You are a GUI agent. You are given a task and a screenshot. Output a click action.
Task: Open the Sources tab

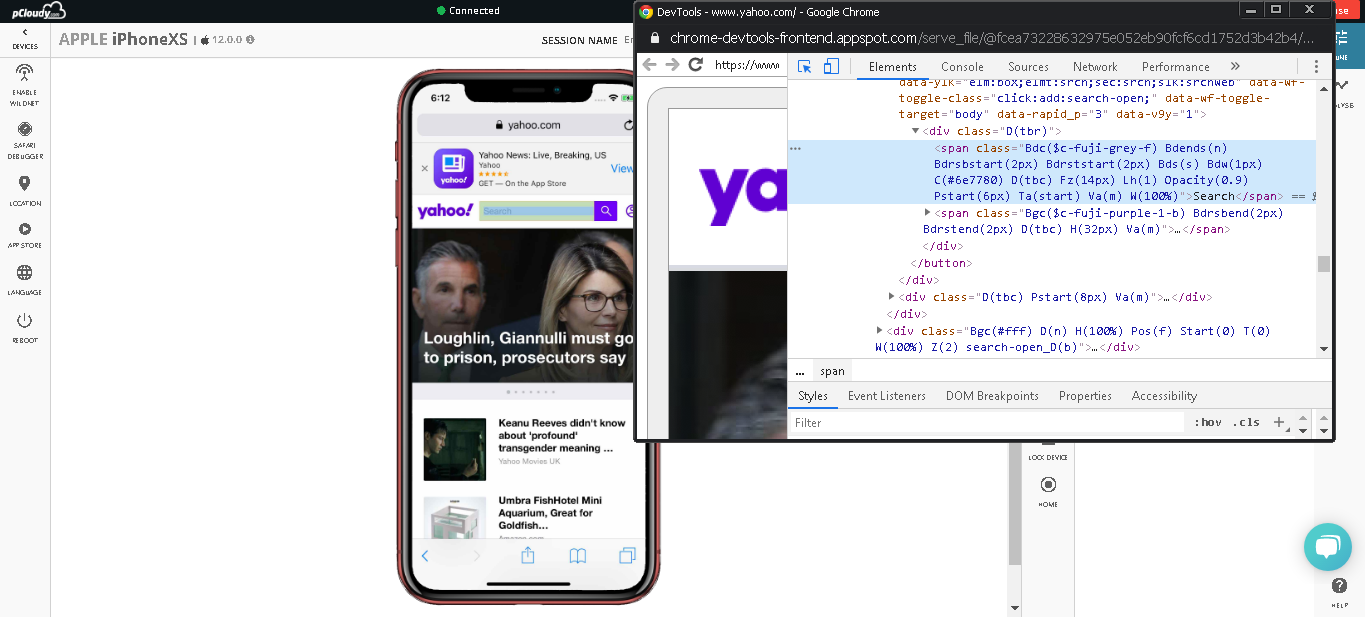[x=1028, y=67]
